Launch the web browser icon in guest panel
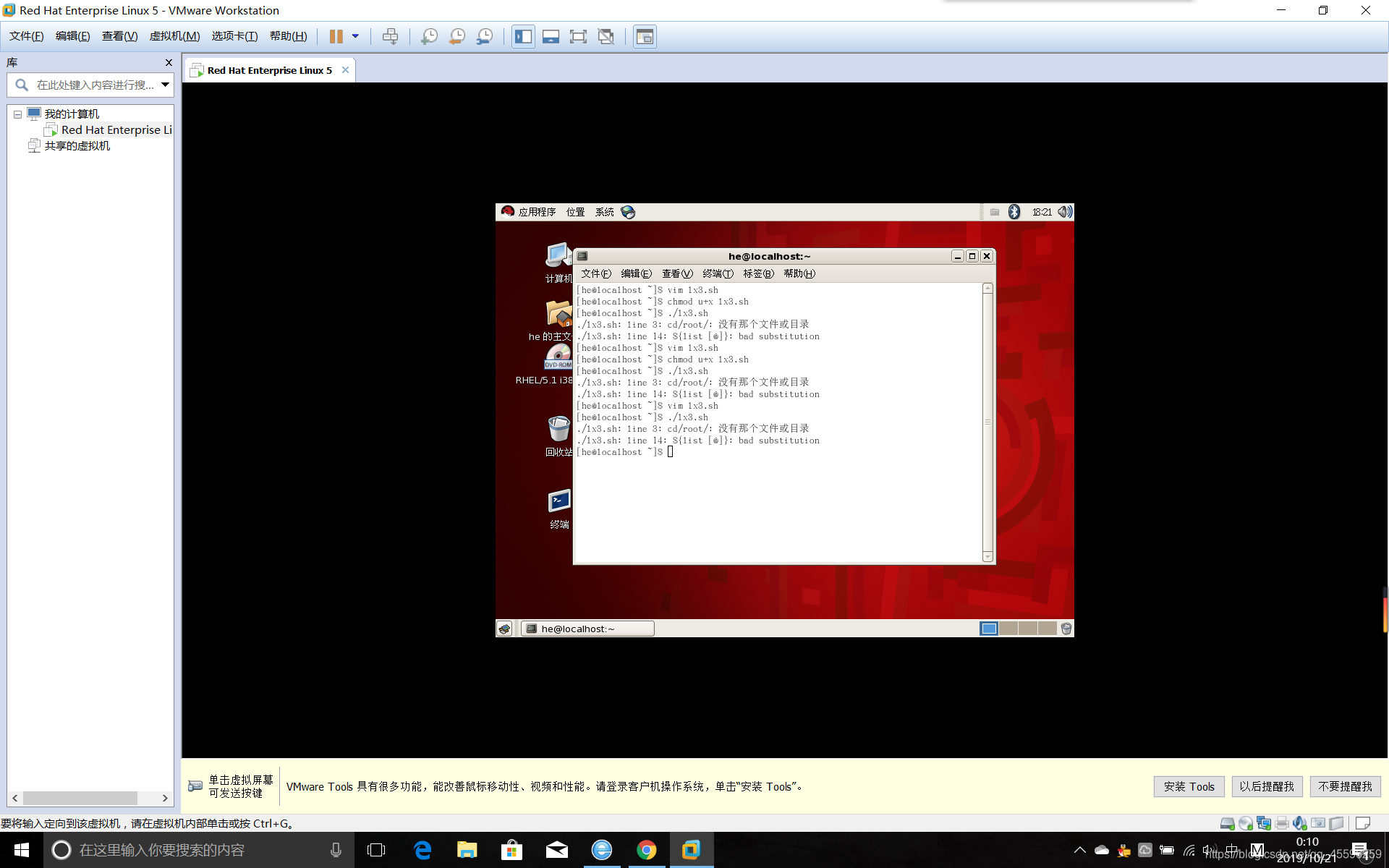Image resolution: width=1389 pixels, height=868 pixels. point(628,212)
